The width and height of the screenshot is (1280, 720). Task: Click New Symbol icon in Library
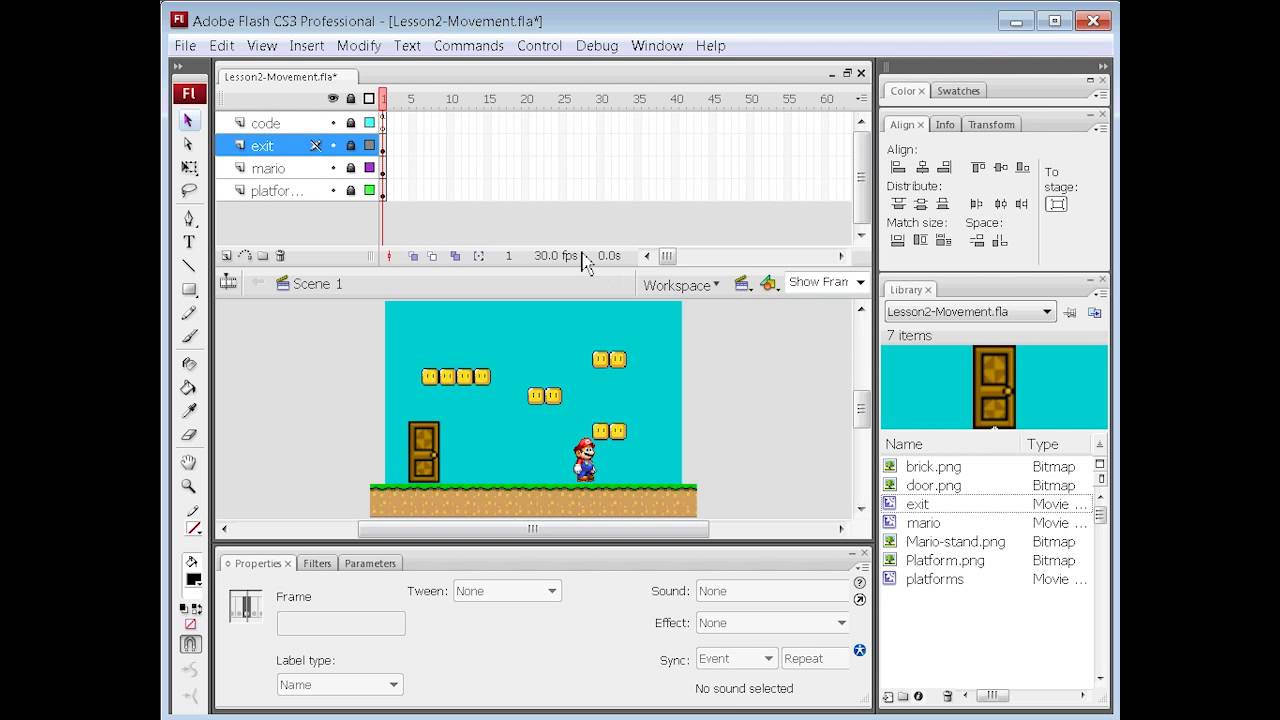[x=888, y=696]
